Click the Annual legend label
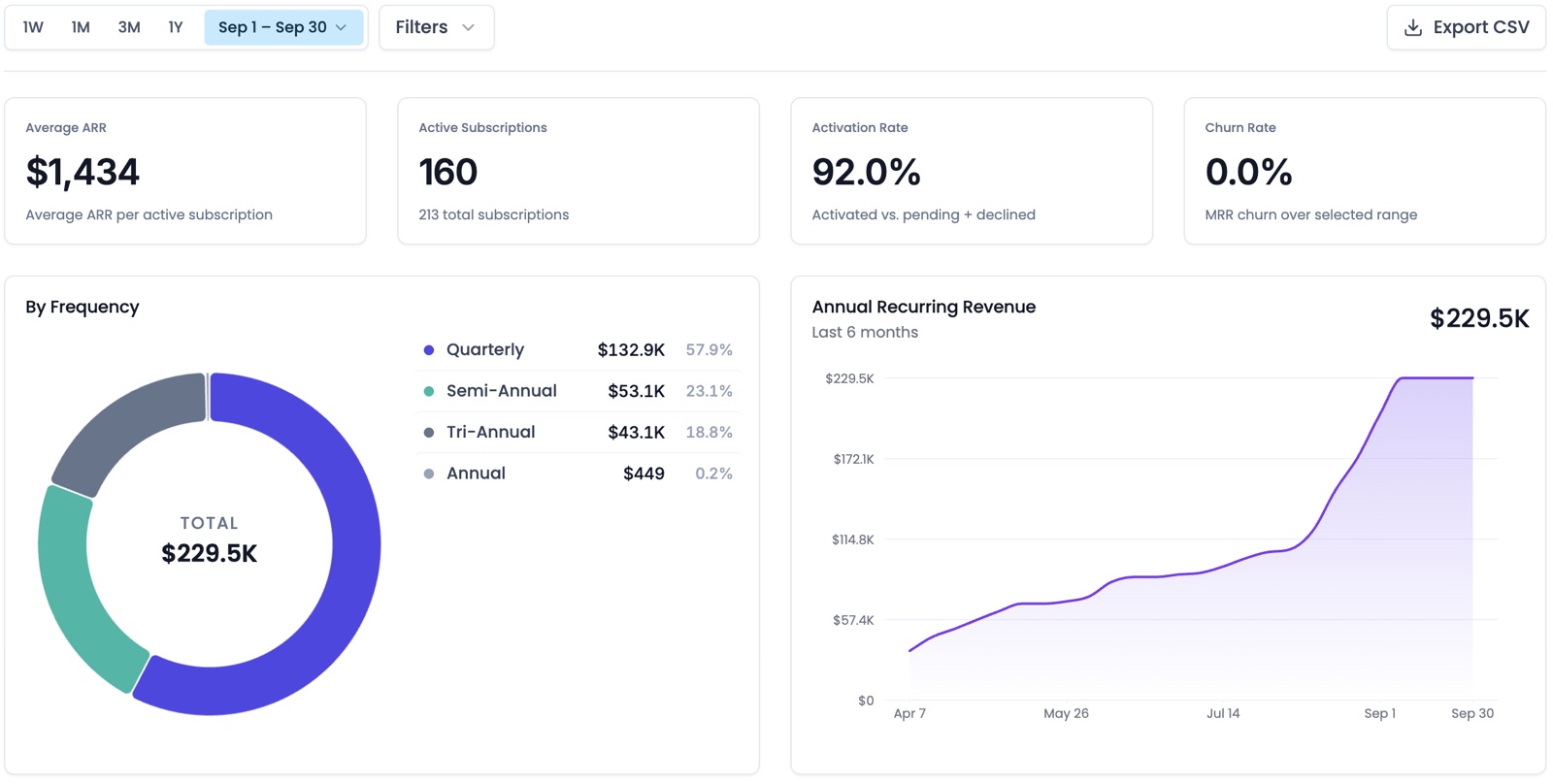This screenshot has width=1553, height=784. (x=476, y=474)
